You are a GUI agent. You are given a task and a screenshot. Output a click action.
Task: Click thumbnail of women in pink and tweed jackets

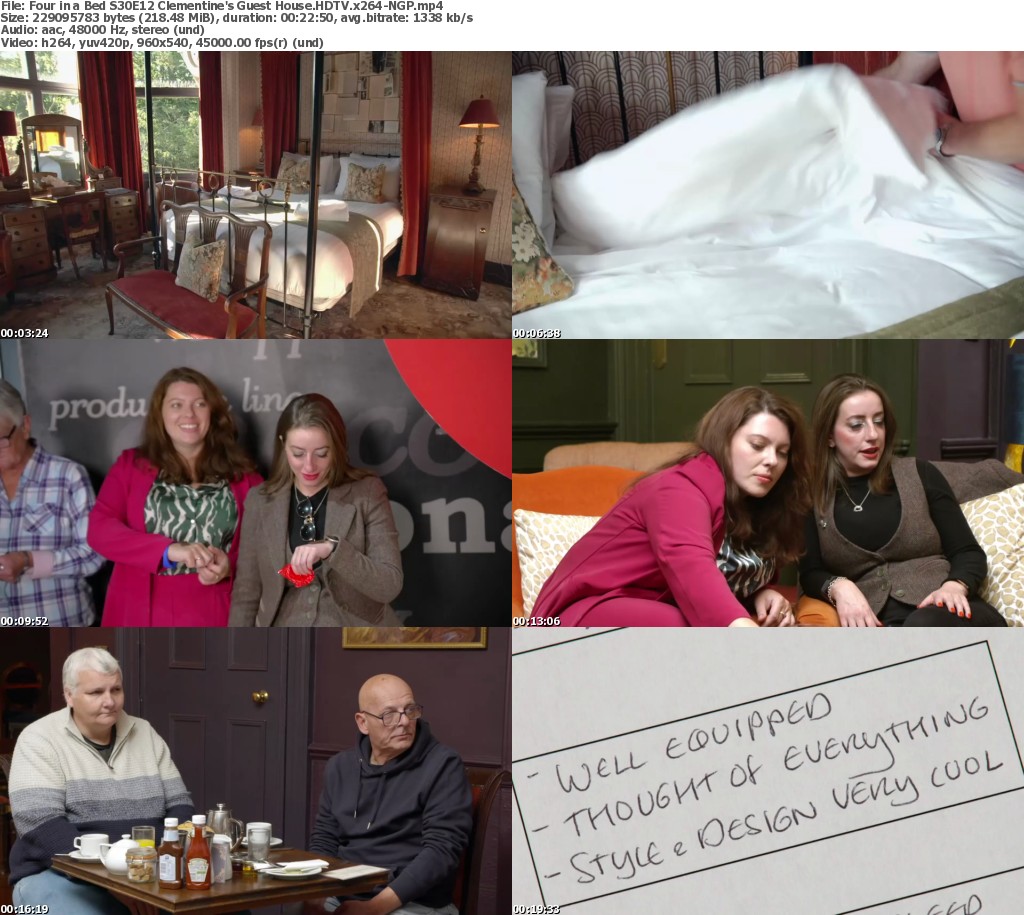pos(255,483)
